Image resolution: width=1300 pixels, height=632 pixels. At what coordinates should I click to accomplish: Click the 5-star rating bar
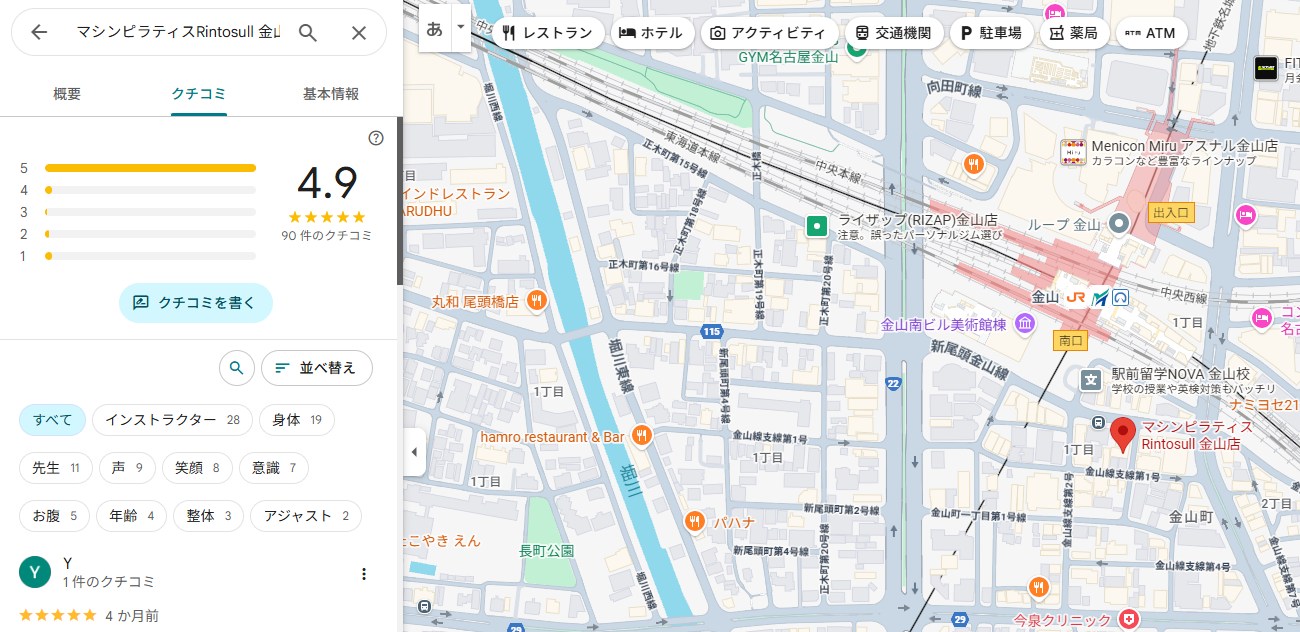coord(150,168)
